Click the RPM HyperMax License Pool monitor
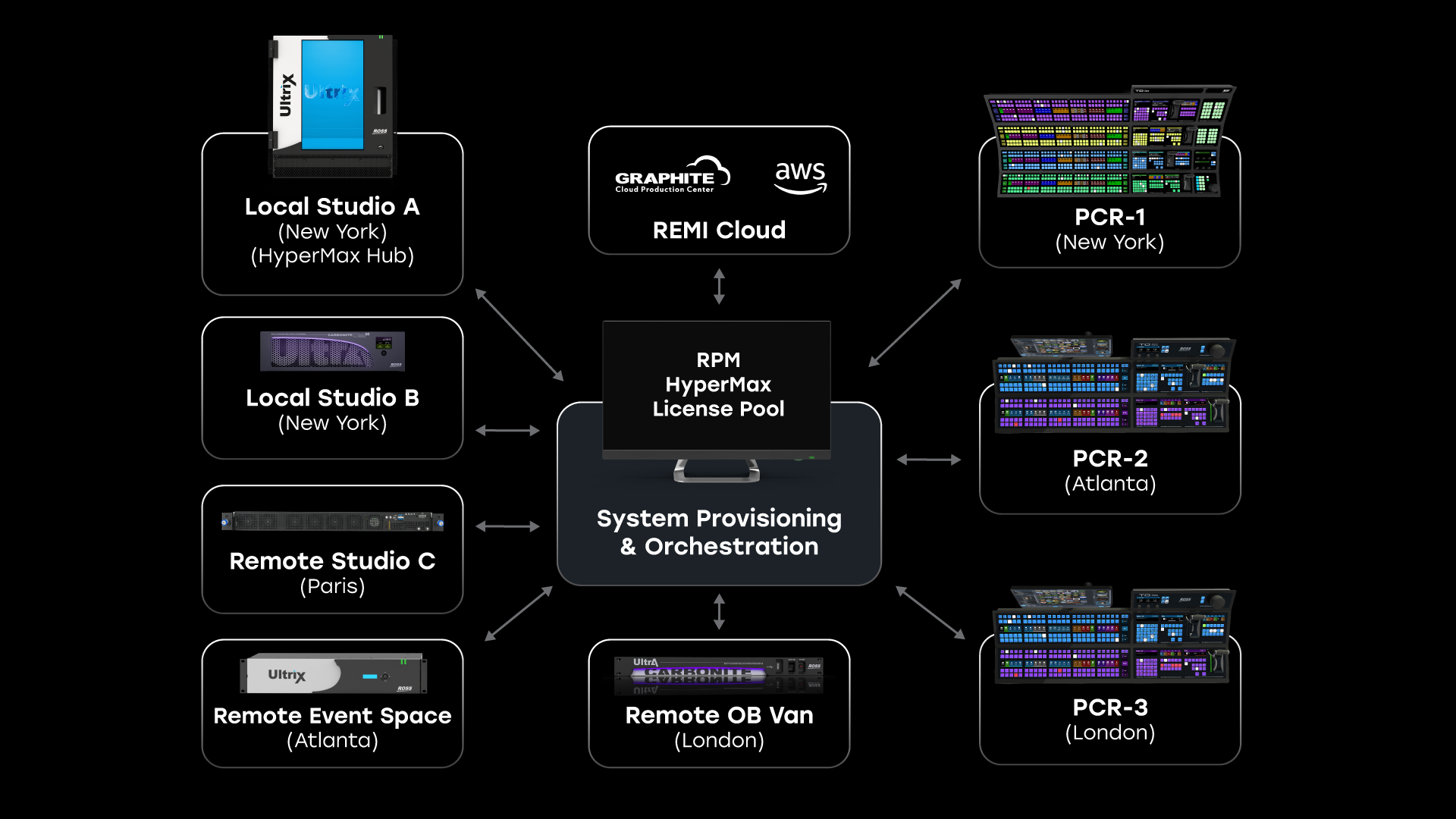Image resolution: width=1456 pixels, height=819 pixels. coord(717,387)
